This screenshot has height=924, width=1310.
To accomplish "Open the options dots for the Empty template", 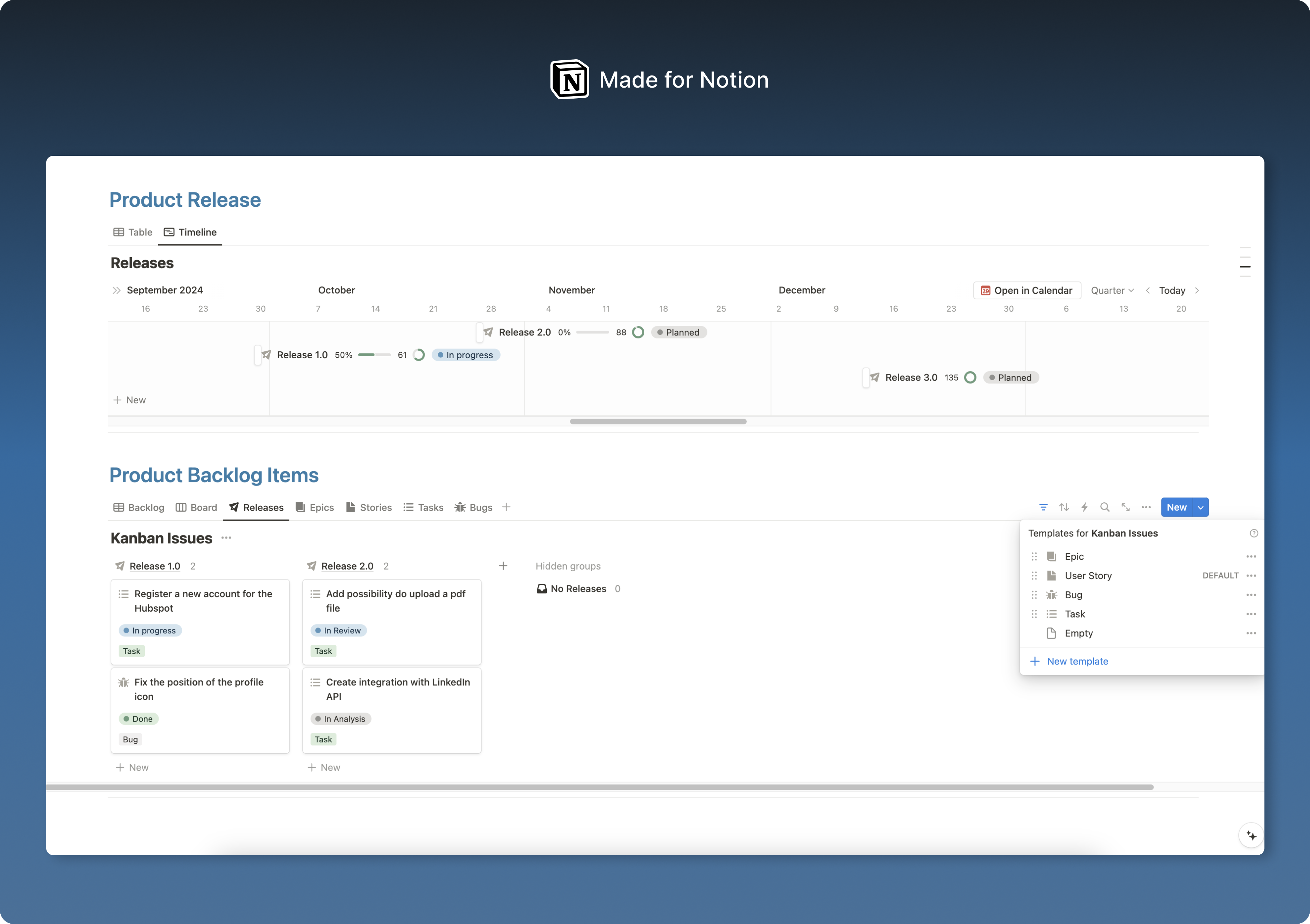I will point(1251,633).
